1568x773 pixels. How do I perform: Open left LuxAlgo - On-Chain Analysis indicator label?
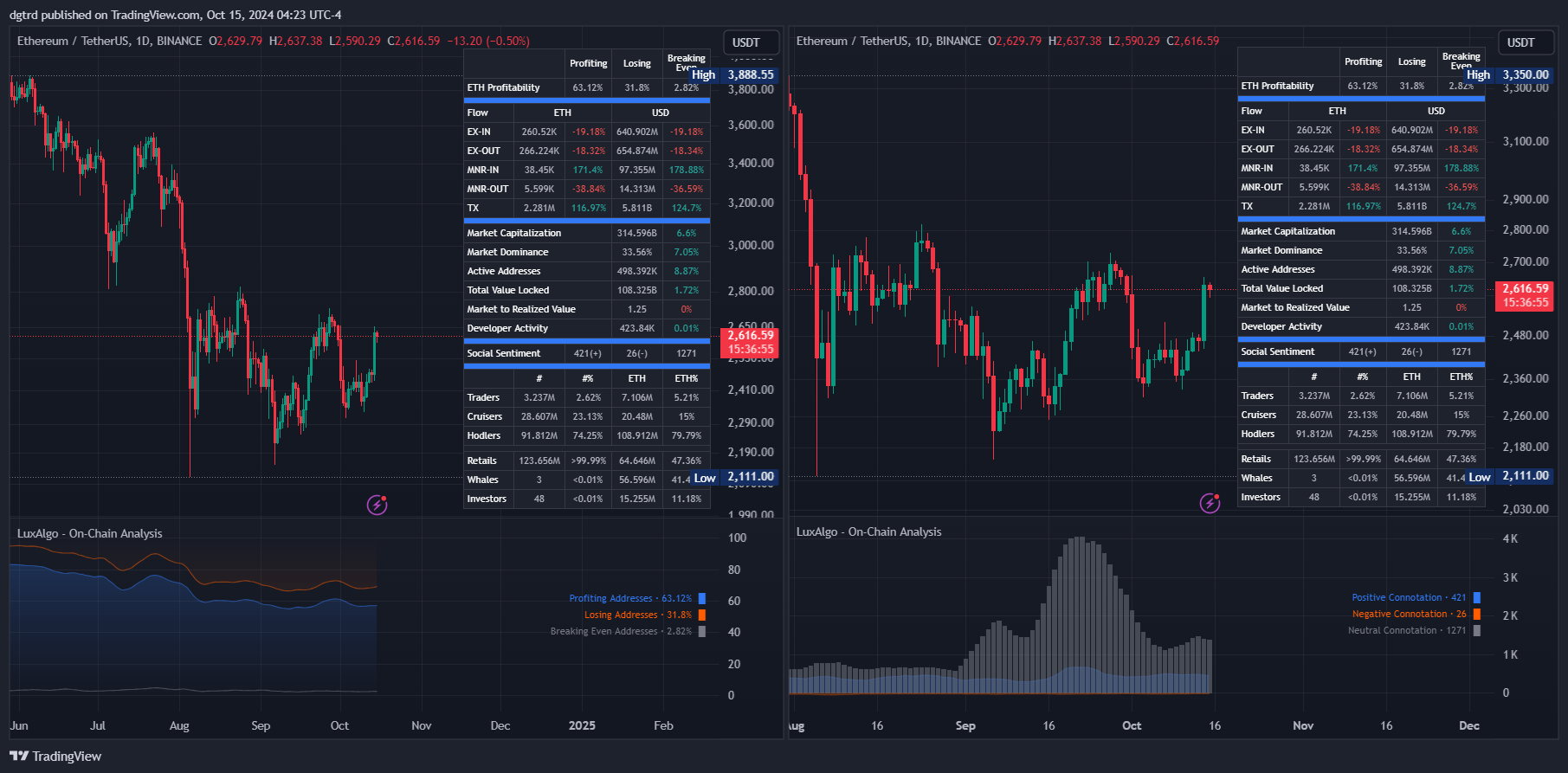coord(89,533)
